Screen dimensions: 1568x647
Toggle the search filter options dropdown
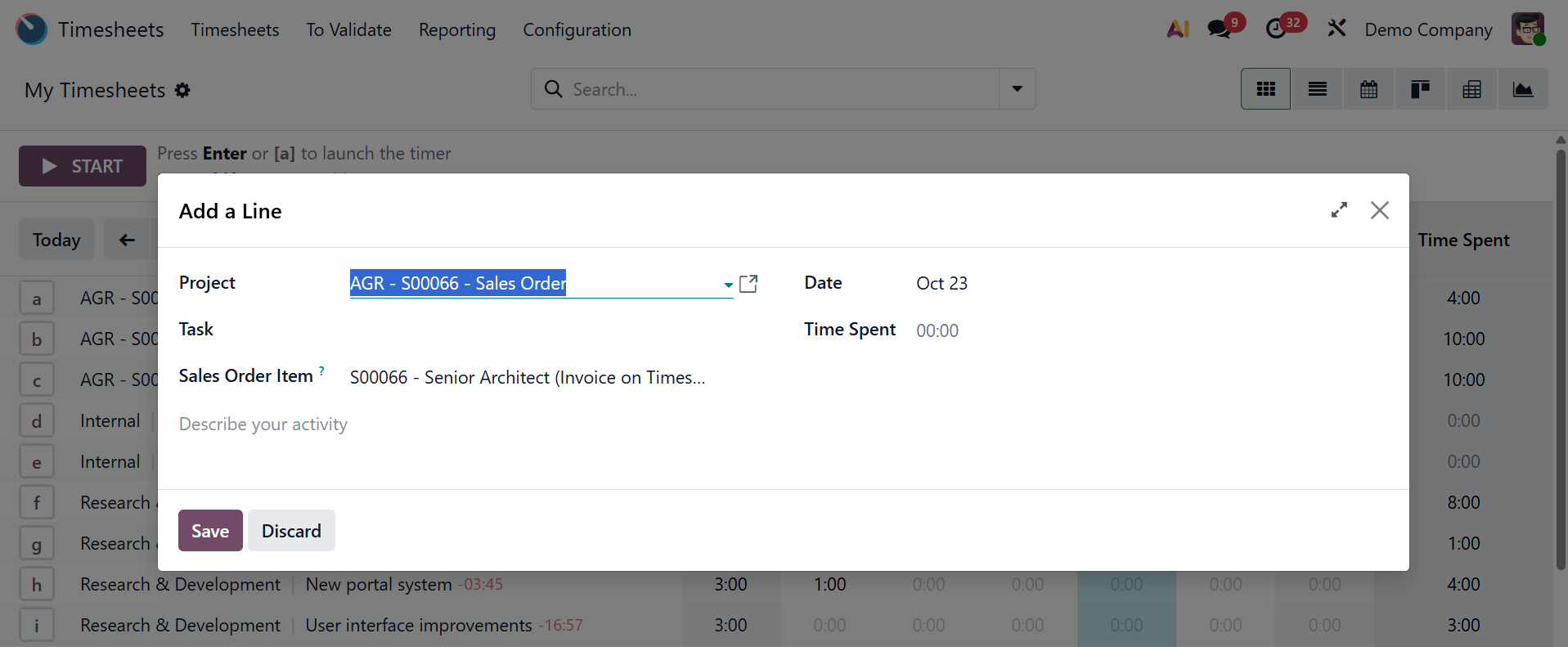pyautogui.click(x=1017, y=89)
